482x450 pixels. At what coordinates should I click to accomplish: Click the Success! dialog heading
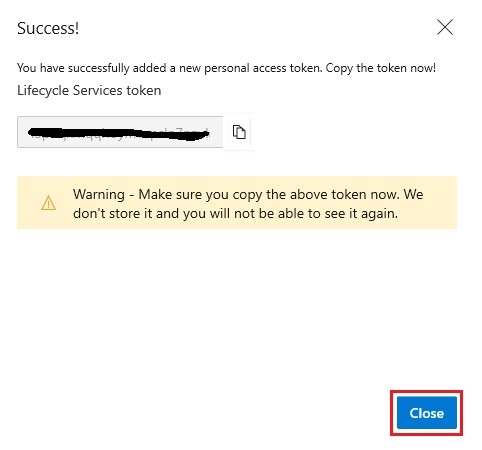tap(48, 28)
